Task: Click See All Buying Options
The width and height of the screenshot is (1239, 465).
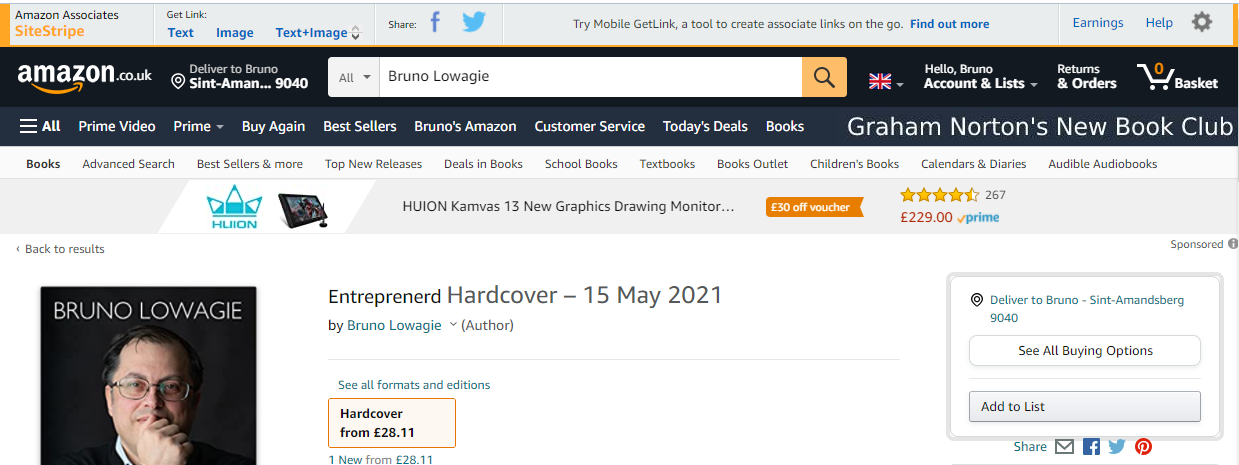Action: [x=1085, y=351]
